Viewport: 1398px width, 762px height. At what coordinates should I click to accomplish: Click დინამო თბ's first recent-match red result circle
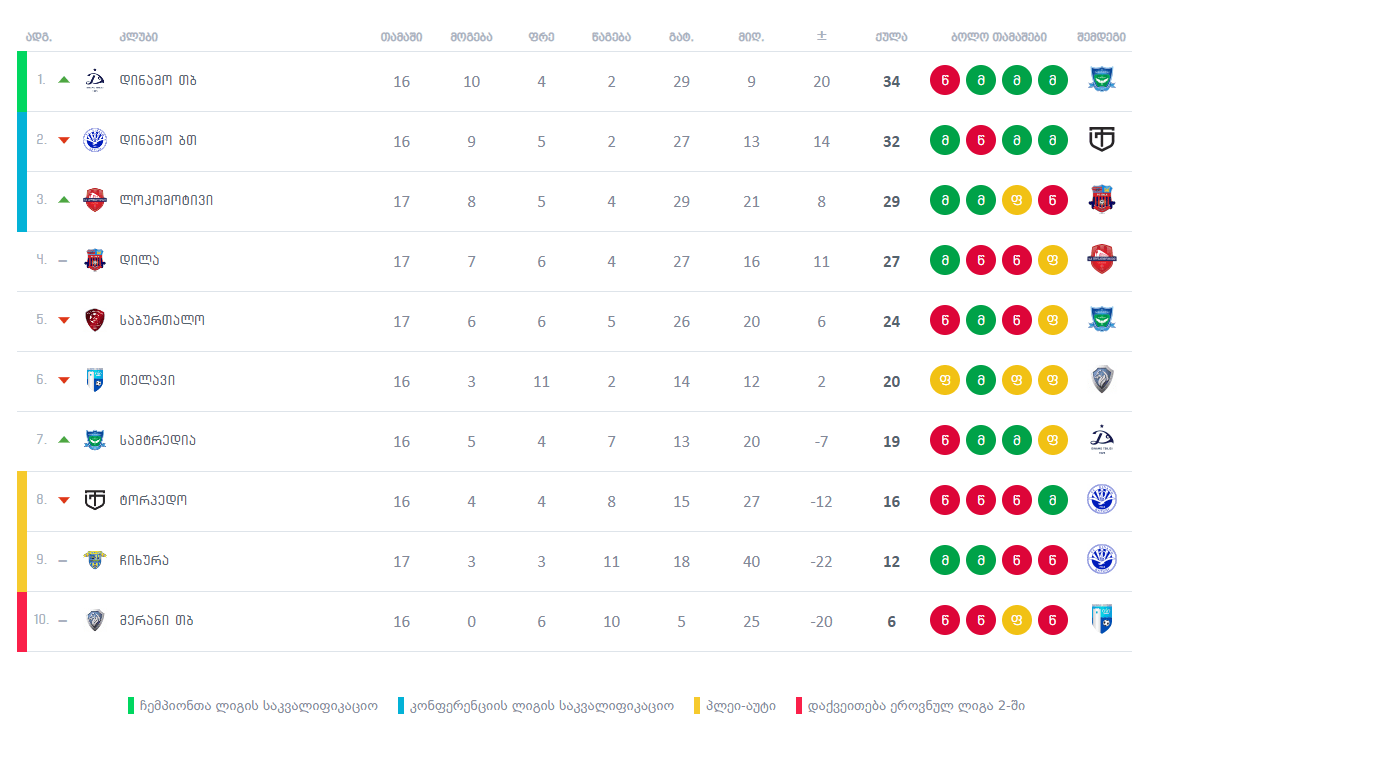[945, 81]
